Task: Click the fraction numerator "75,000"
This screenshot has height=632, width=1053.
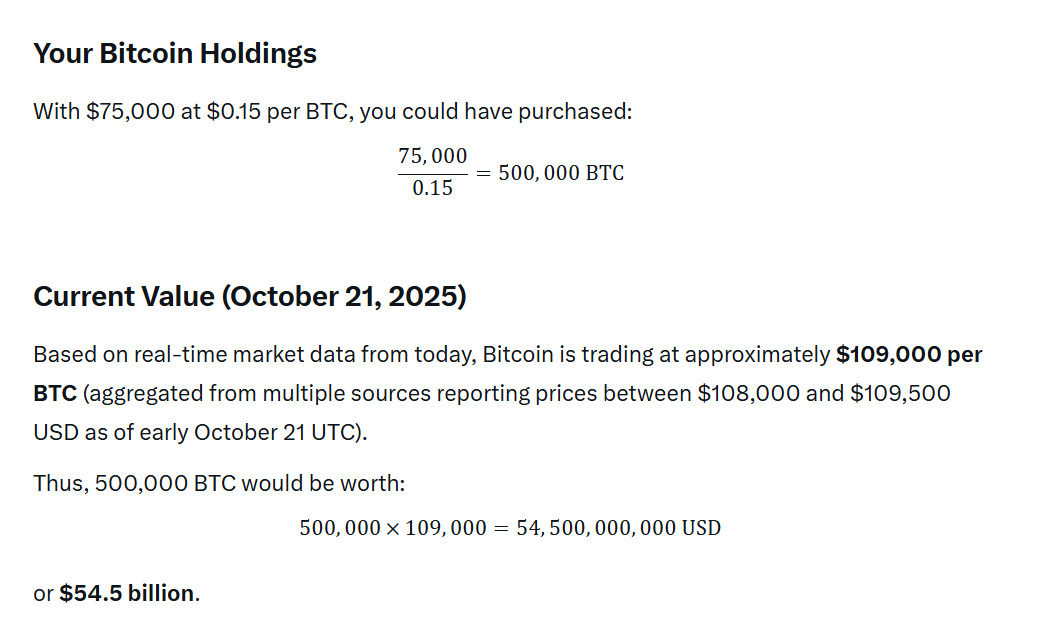Action: (x=432, y=156)
